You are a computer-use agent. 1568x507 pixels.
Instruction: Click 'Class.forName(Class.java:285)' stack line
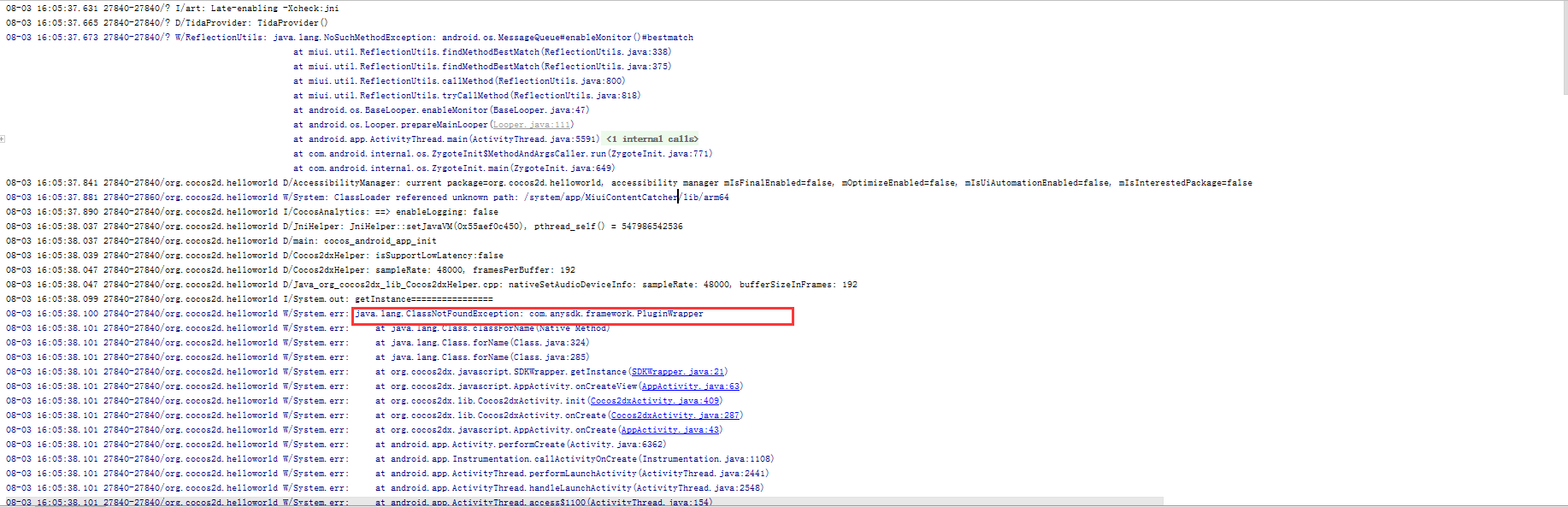[482, 357]
